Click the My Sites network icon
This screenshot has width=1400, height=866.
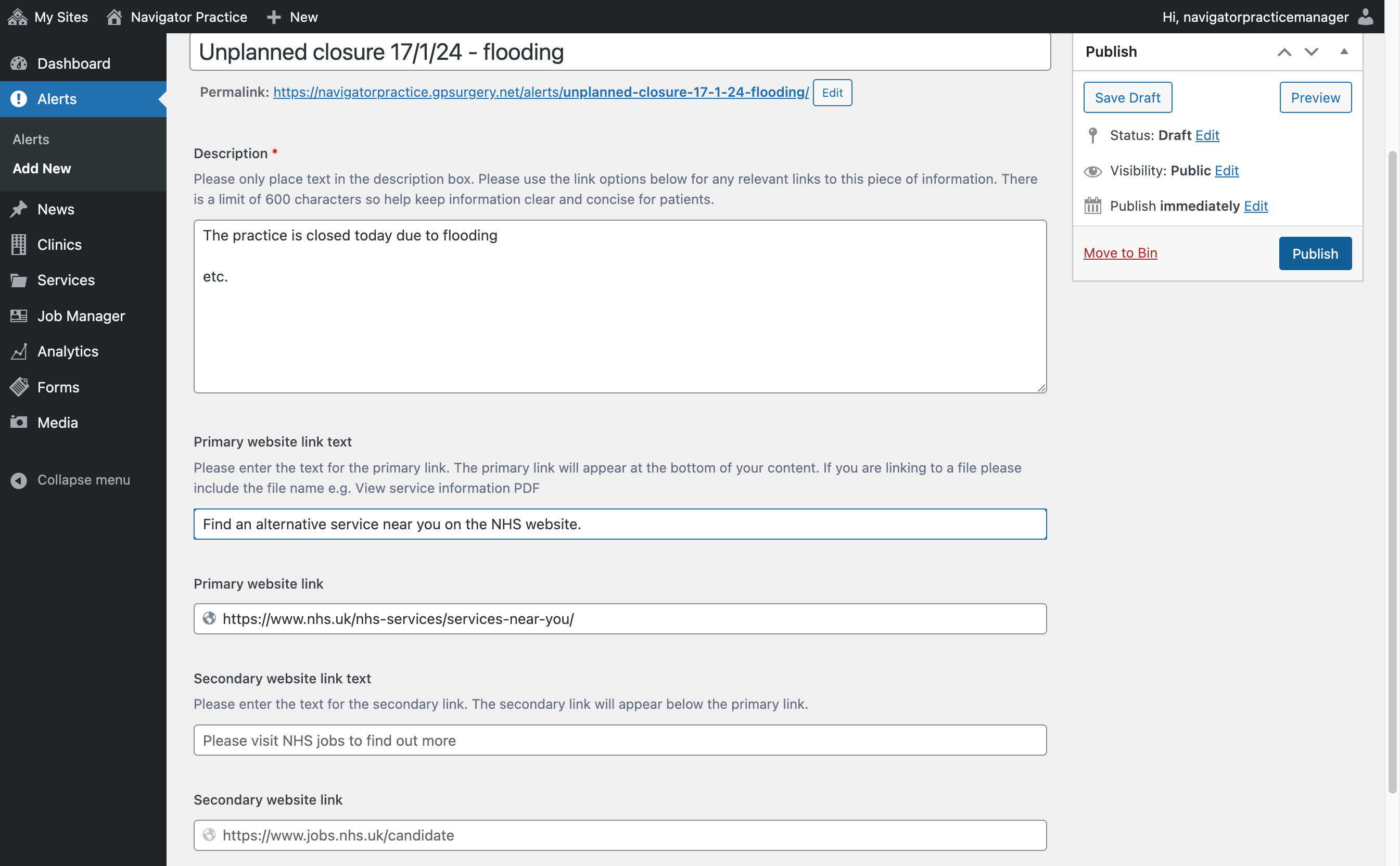click(x=18, y=17)
